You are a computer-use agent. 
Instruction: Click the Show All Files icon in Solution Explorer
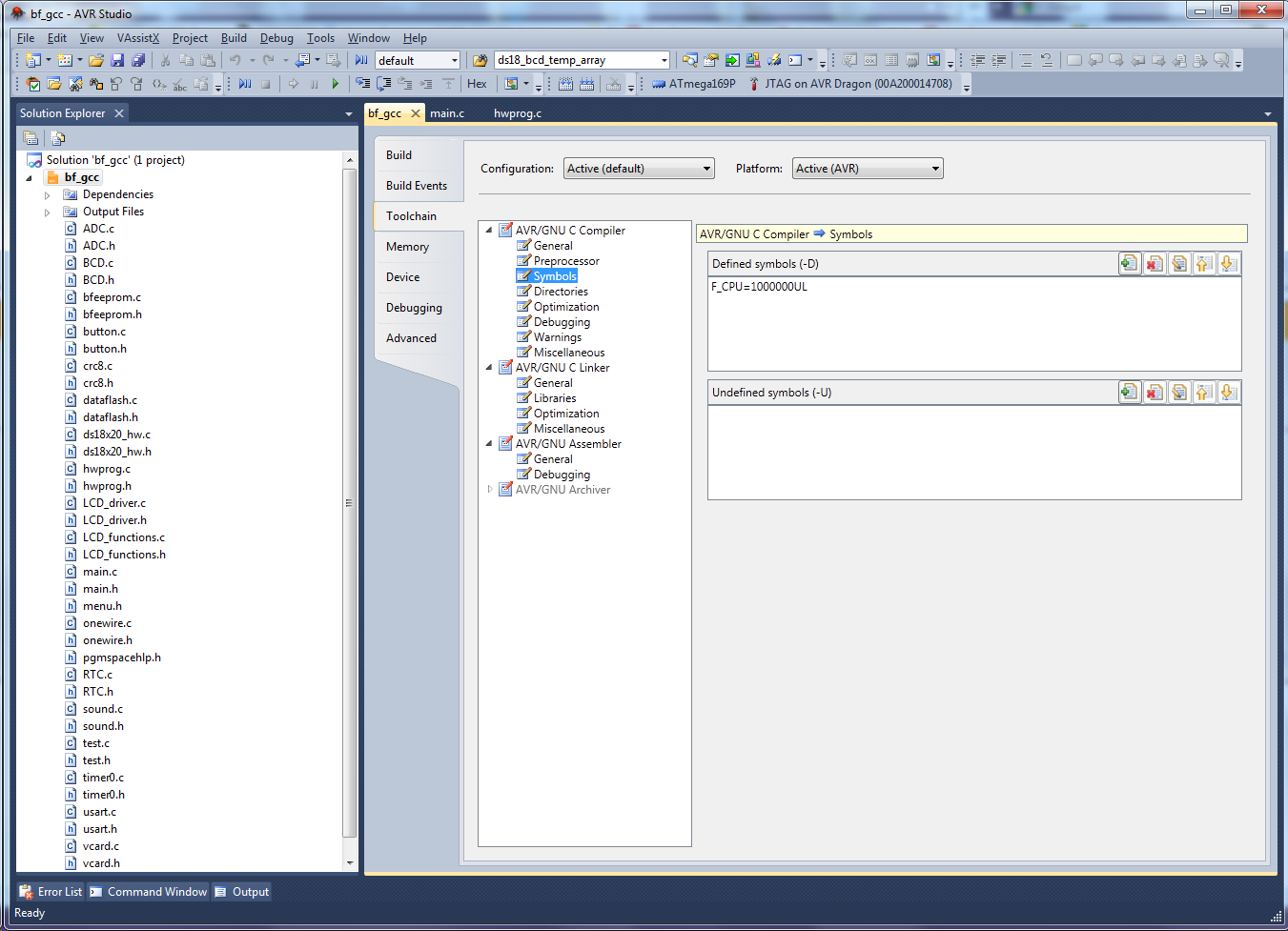[x=57, y=137]
